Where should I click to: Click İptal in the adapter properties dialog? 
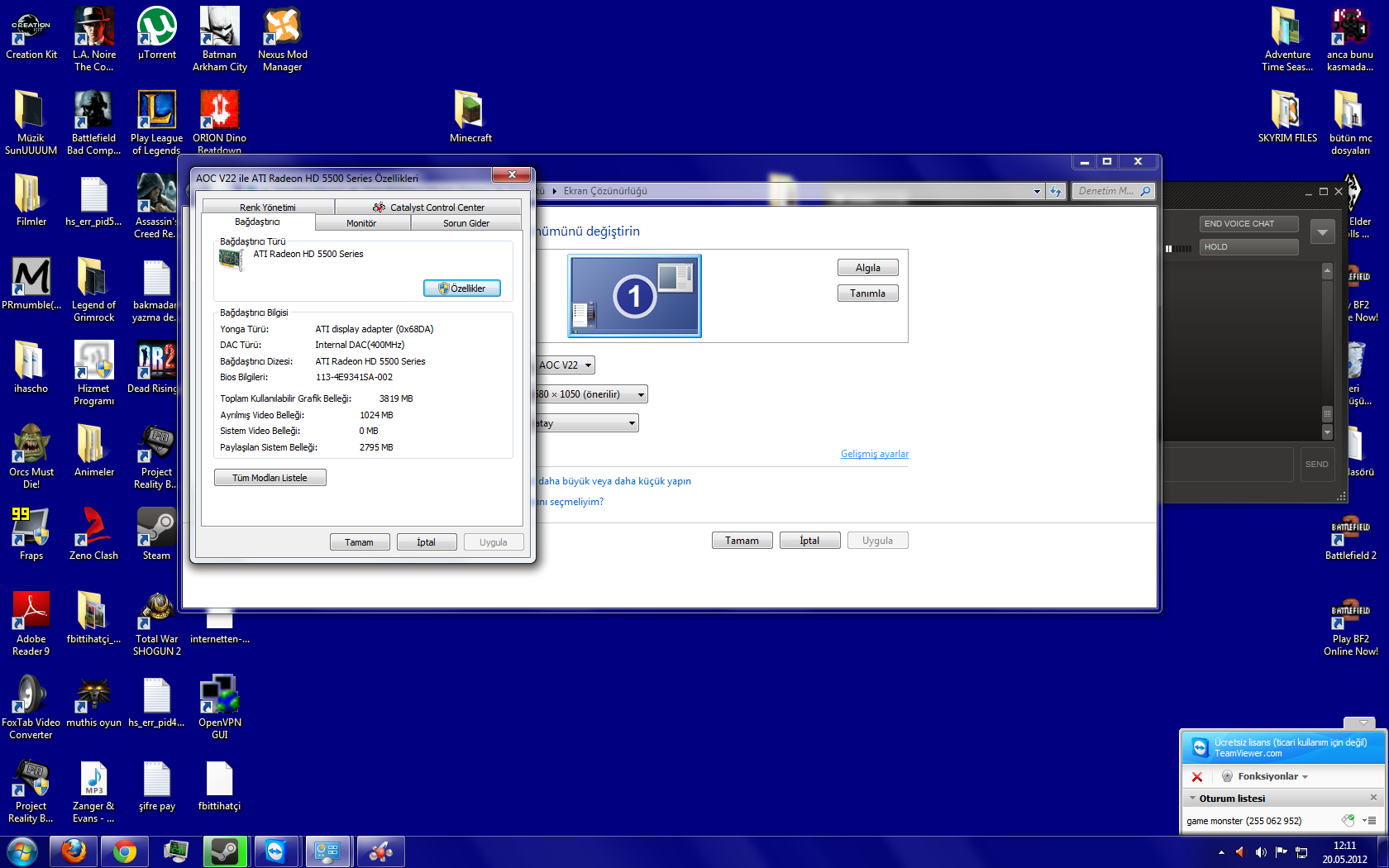pos(426,542)
